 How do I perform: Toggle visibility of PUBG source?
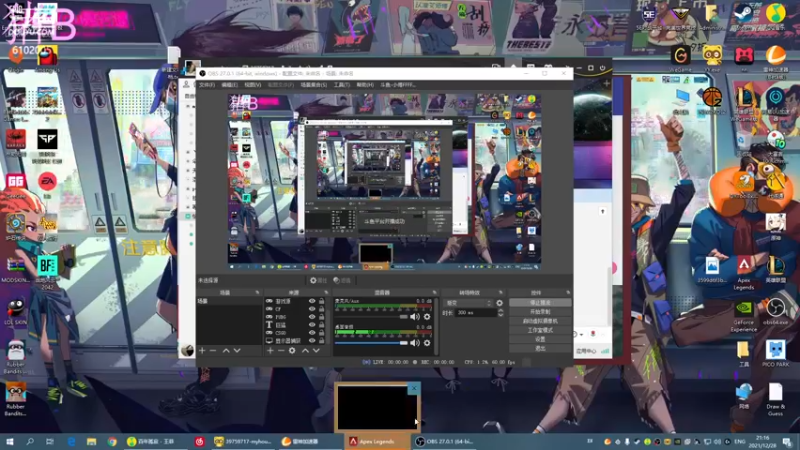click(312, 317)
